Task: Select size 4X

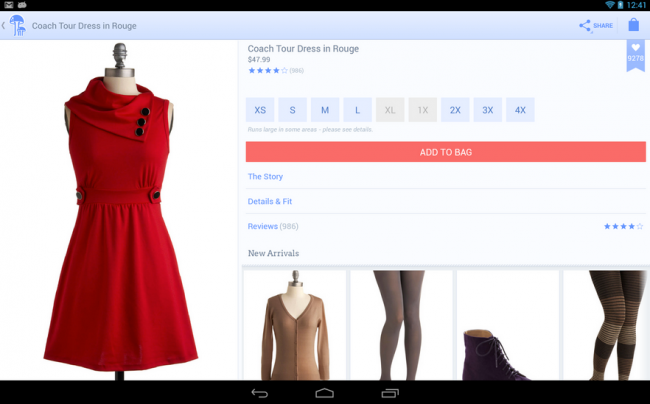Action: tap(519, 110)
